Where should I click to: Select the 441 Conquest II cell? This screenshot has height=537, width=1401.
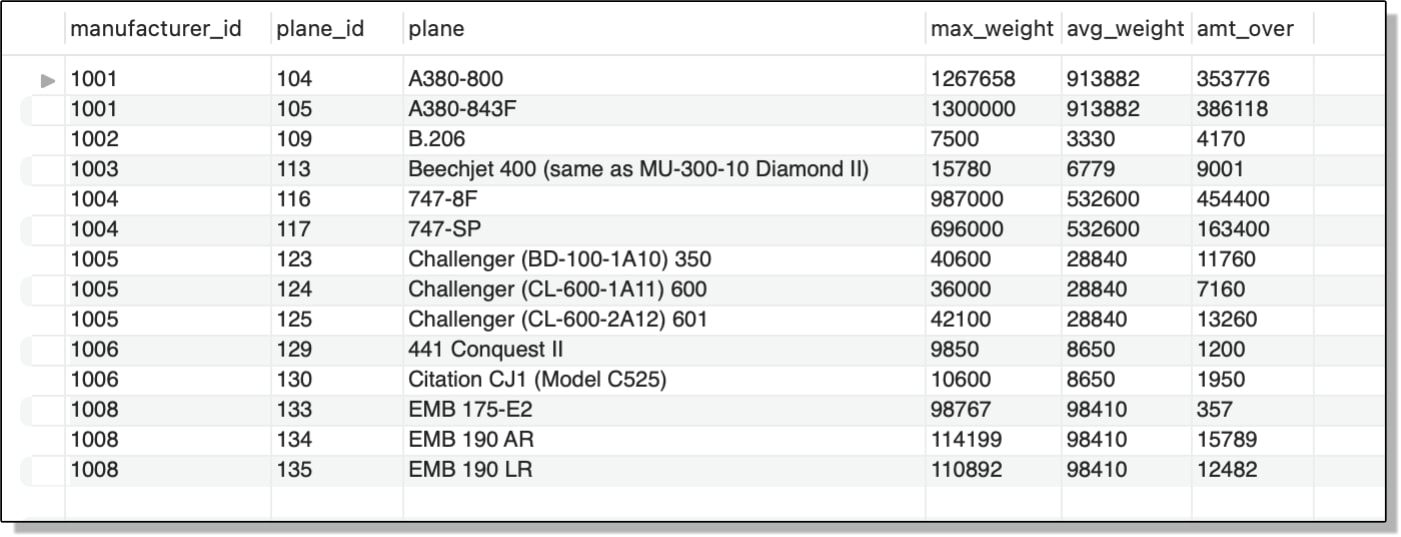pos(664,349)
